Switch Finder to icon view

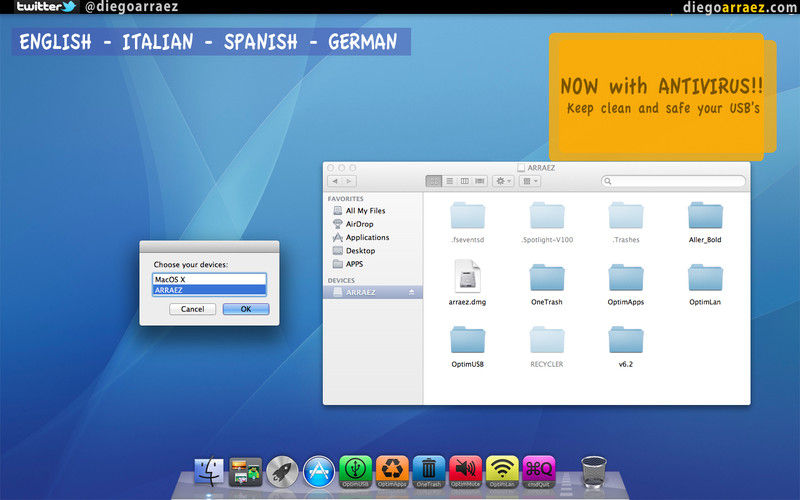[434, 181]
